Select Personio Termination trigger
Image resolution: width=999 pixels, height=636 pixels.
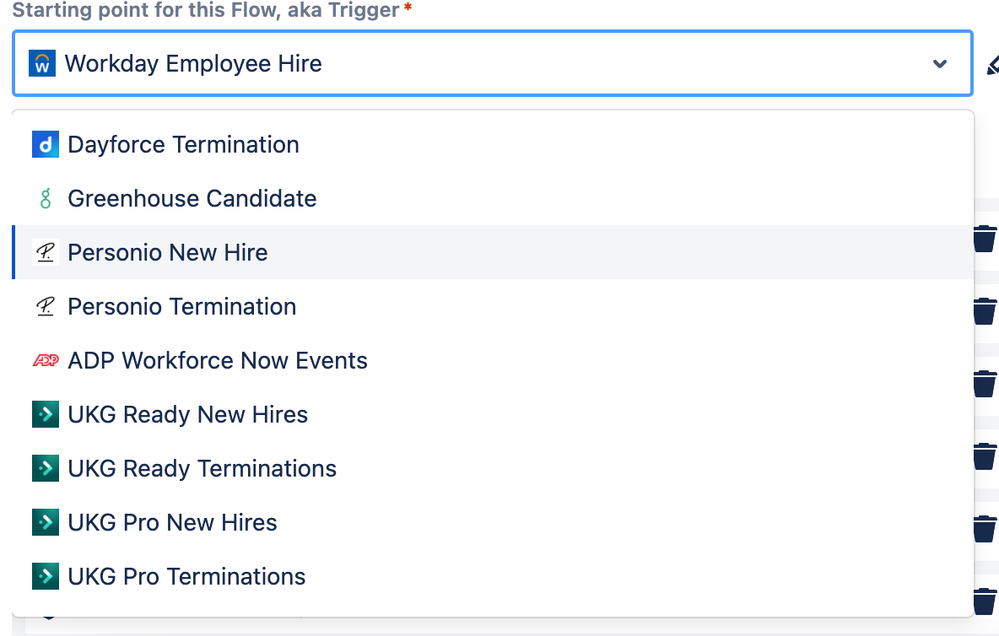tap(182, 307)
